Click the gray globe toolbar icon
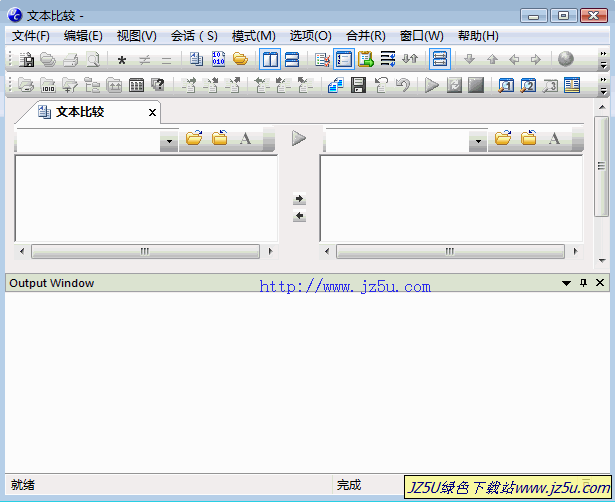Screen dimensions: 615x502 click(566, 59)
